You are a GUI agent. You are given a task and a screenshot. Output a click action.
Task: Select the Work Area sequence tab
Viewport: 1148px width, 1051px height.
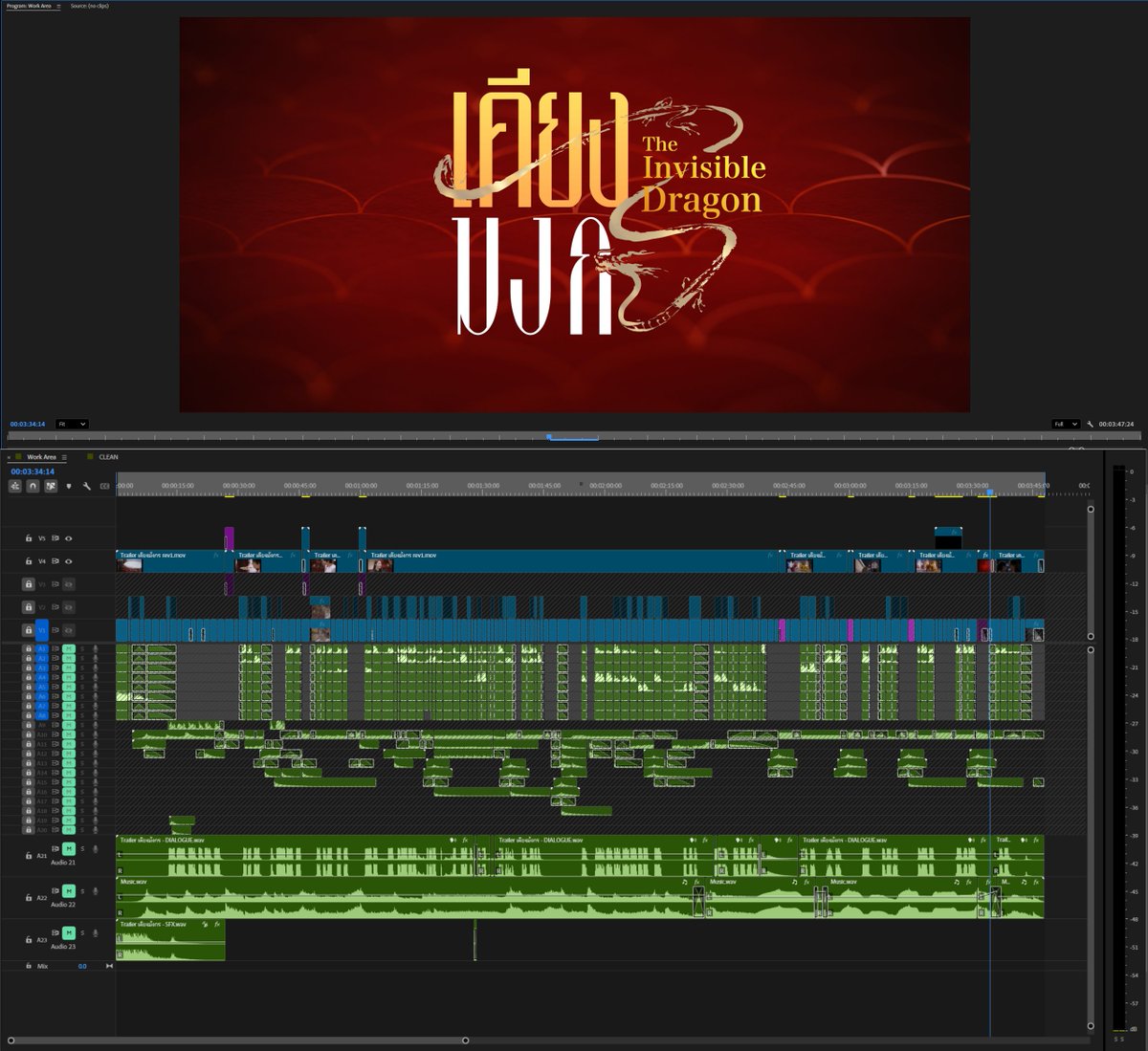pyautogui.click(x=41, y=457)
